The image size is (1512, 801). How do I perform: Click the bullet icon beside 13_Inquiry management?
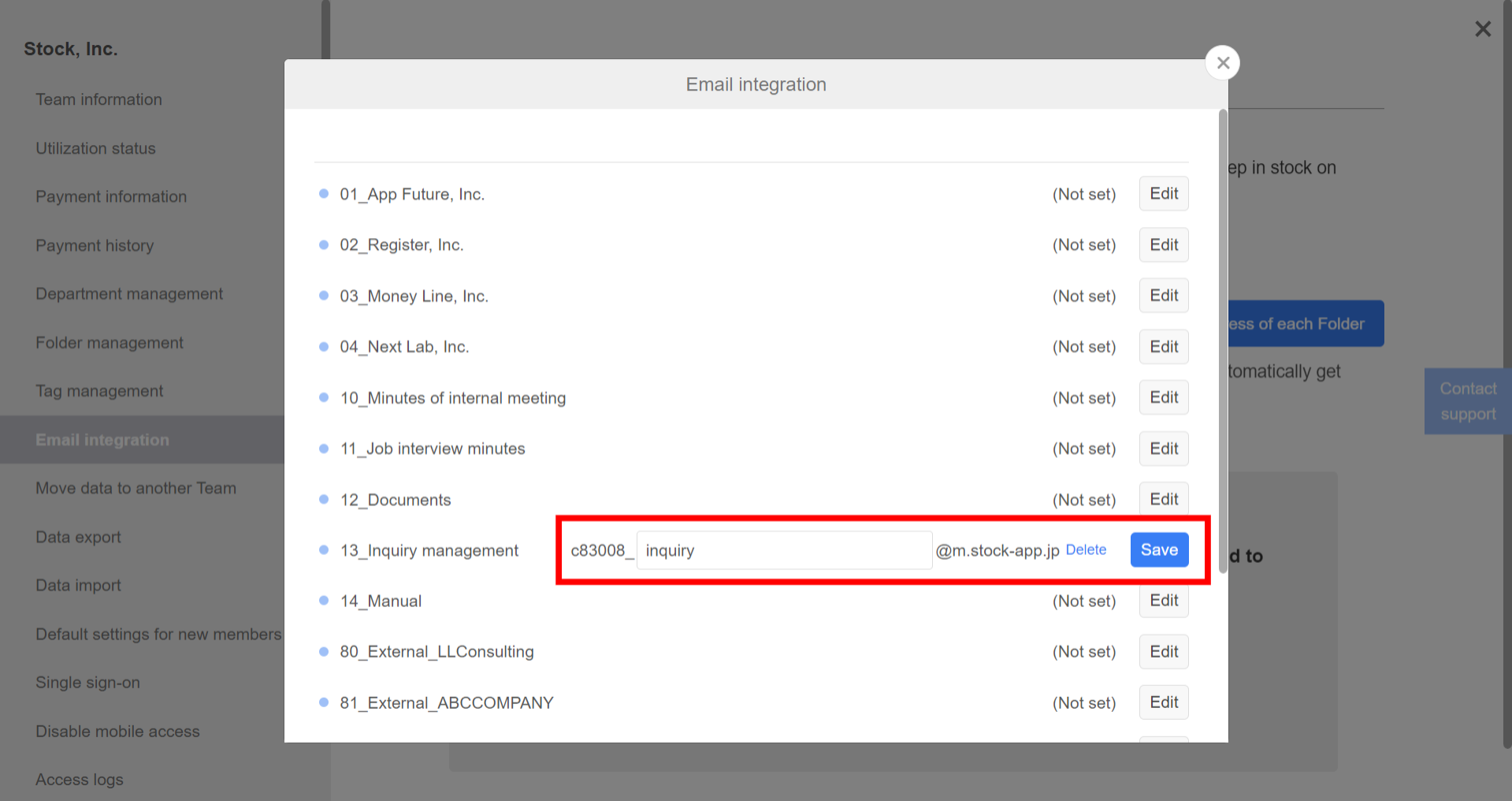pyautogui.click(x=324, y=551)
